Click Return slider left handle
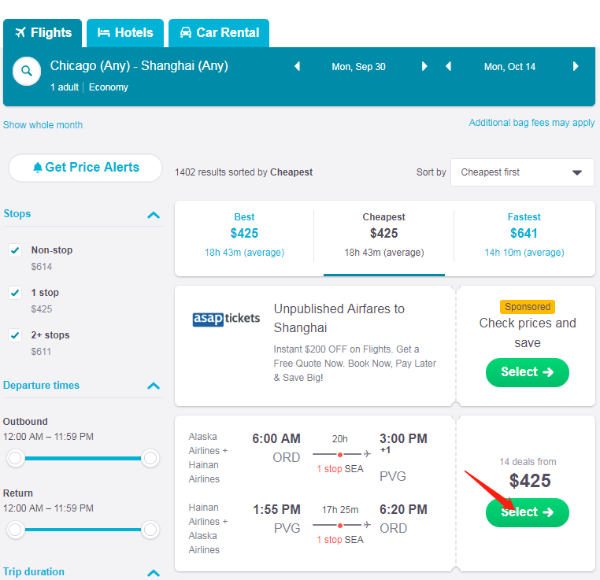Image resolution: width=600 pixels, height=580 pixels. [x=15, y=529]
